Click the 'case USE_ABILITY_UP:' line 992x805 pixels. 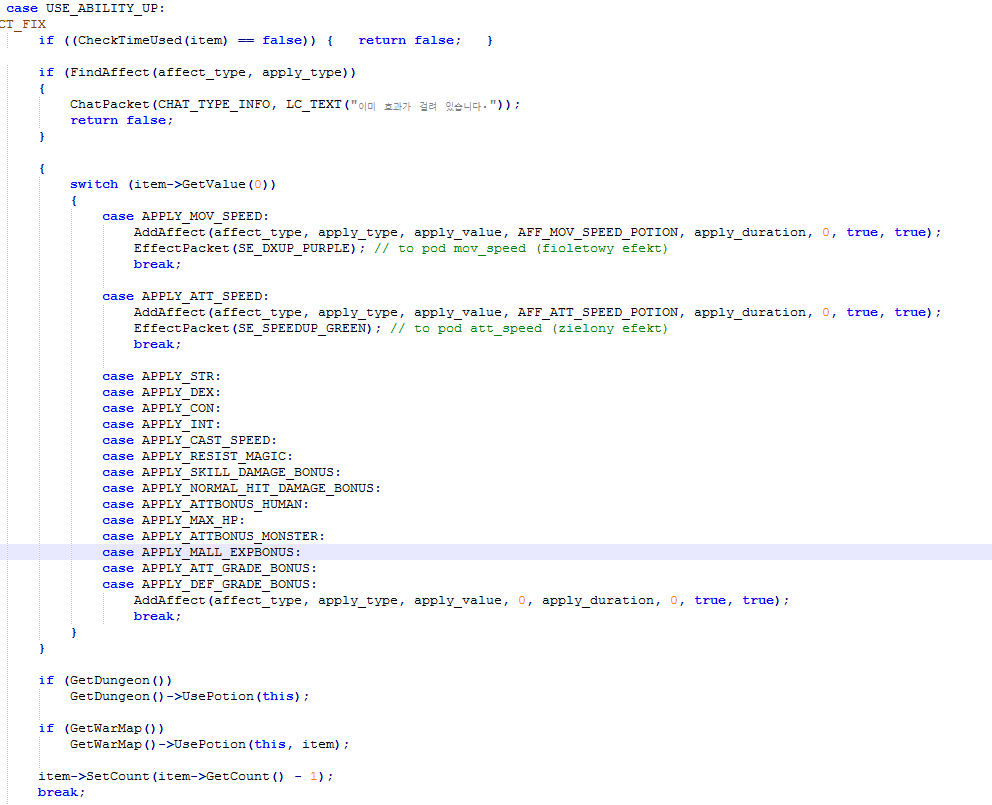[85, 8]
